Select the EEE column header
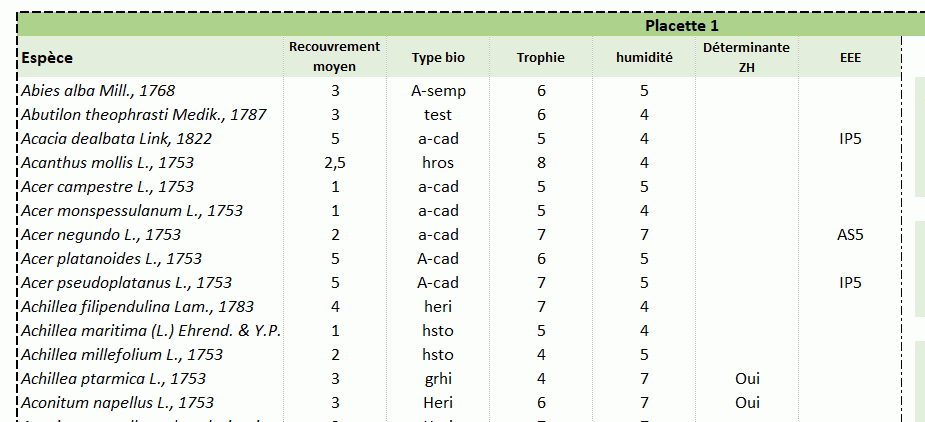This screenshot has width=925, height=422. point(850,58)
